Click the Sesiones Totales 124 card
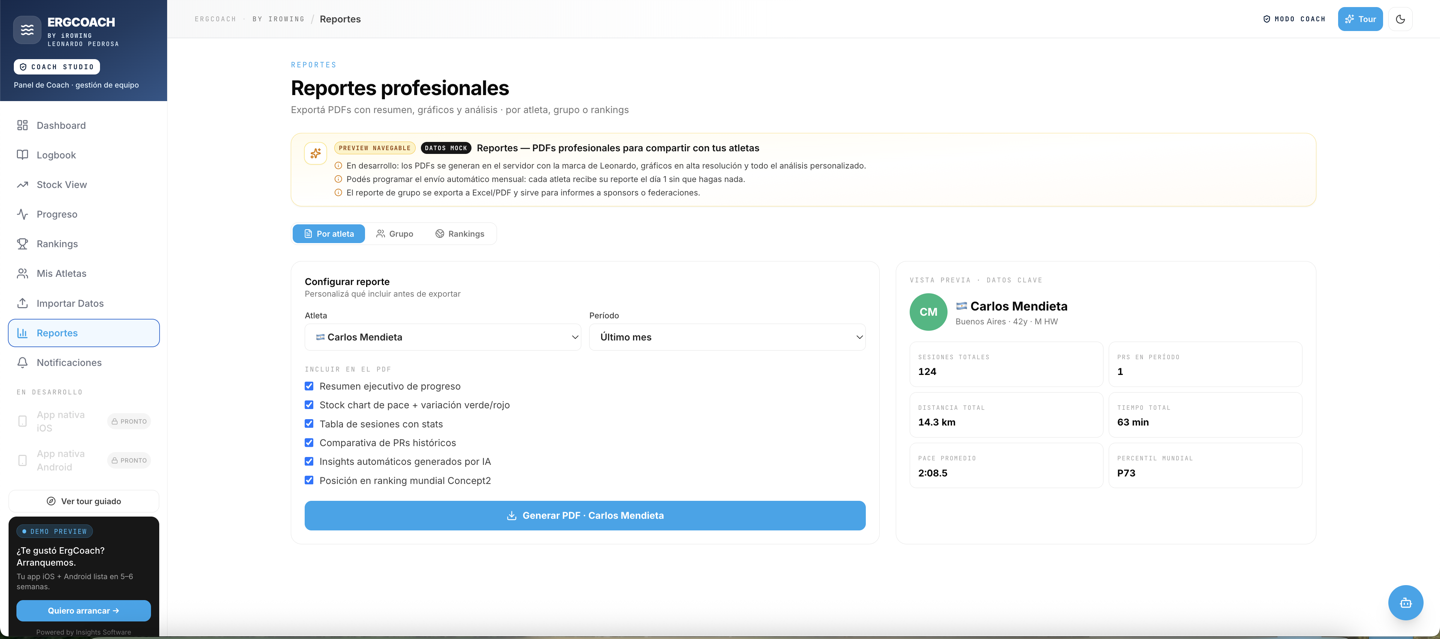This screenshot has width=1440, height=639. [1006, 365]
